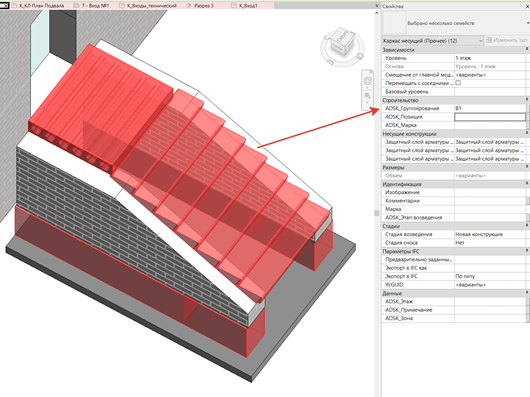Click the zoom region tool in navigation bar
530x397 pixels.
(367, 96)
